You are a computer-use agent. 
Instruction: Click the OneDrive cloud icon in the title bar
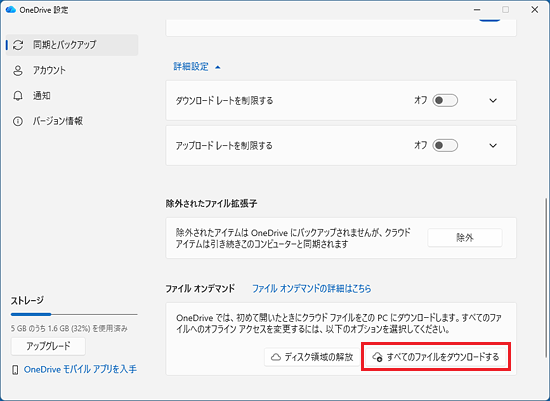(11, 10)
